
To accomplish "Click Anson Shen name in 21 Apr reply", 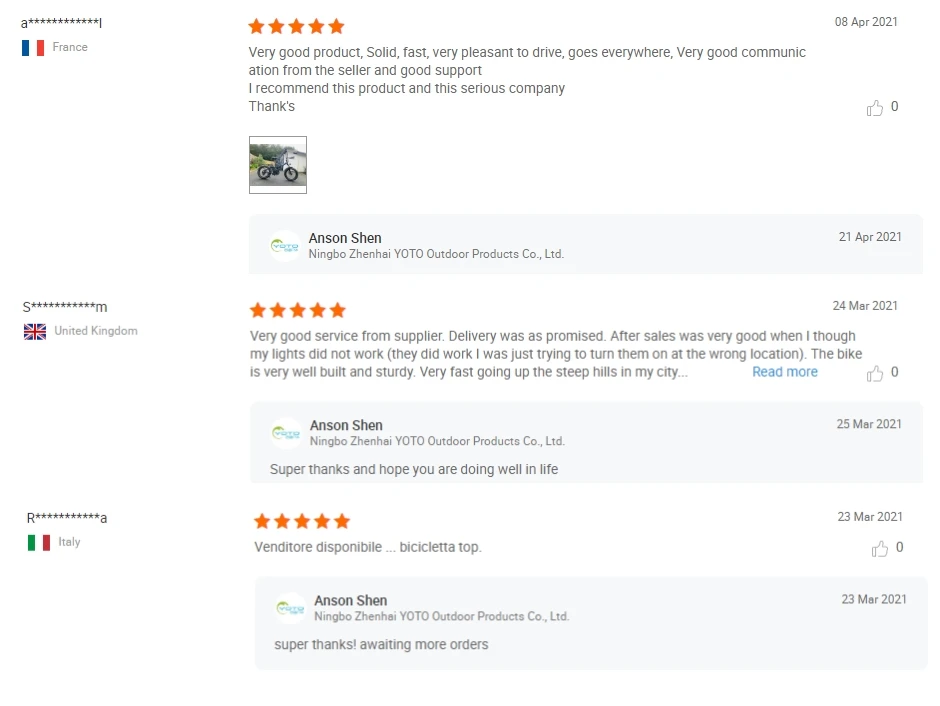I will click(345, 238).
